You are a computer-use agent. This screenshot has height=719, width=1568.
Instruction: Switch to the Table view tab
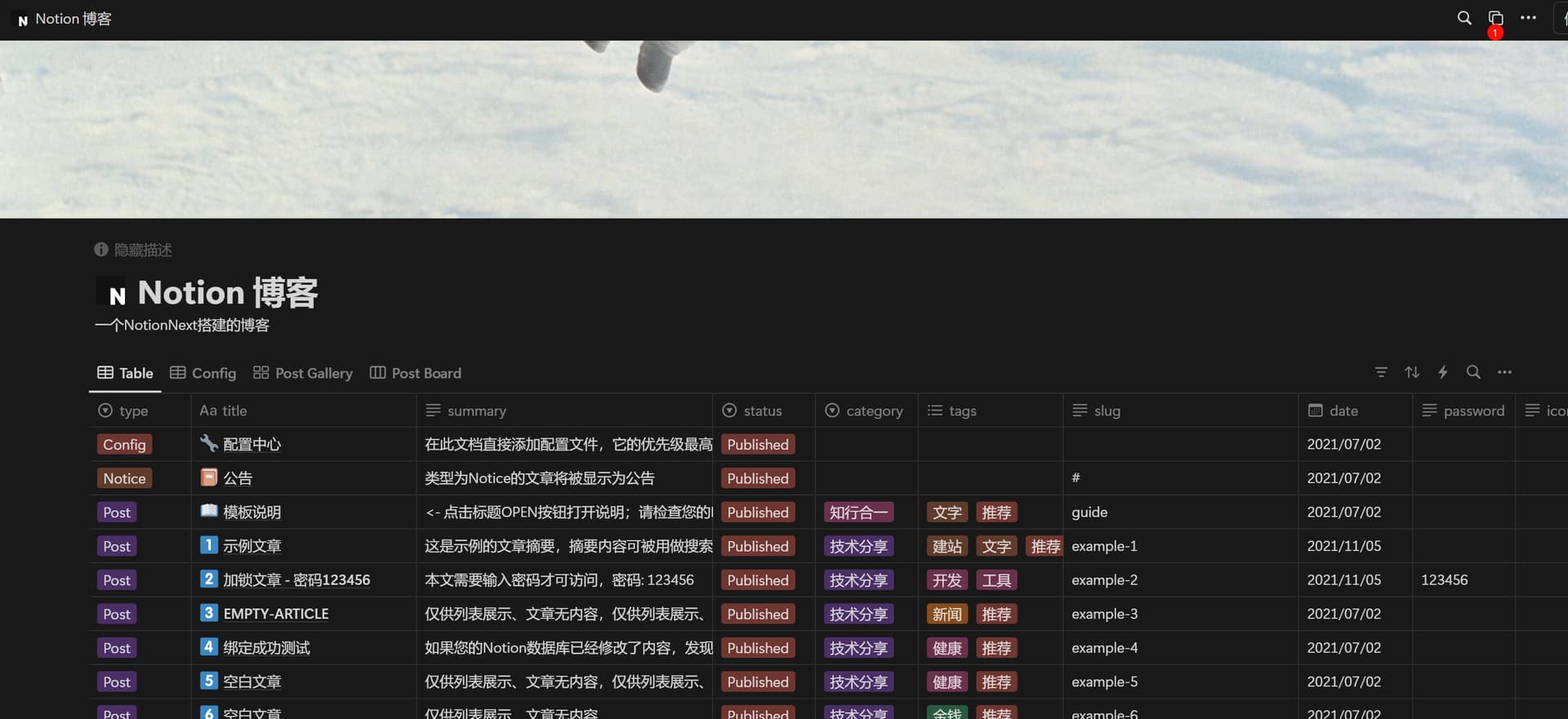[x=125, y=373]
